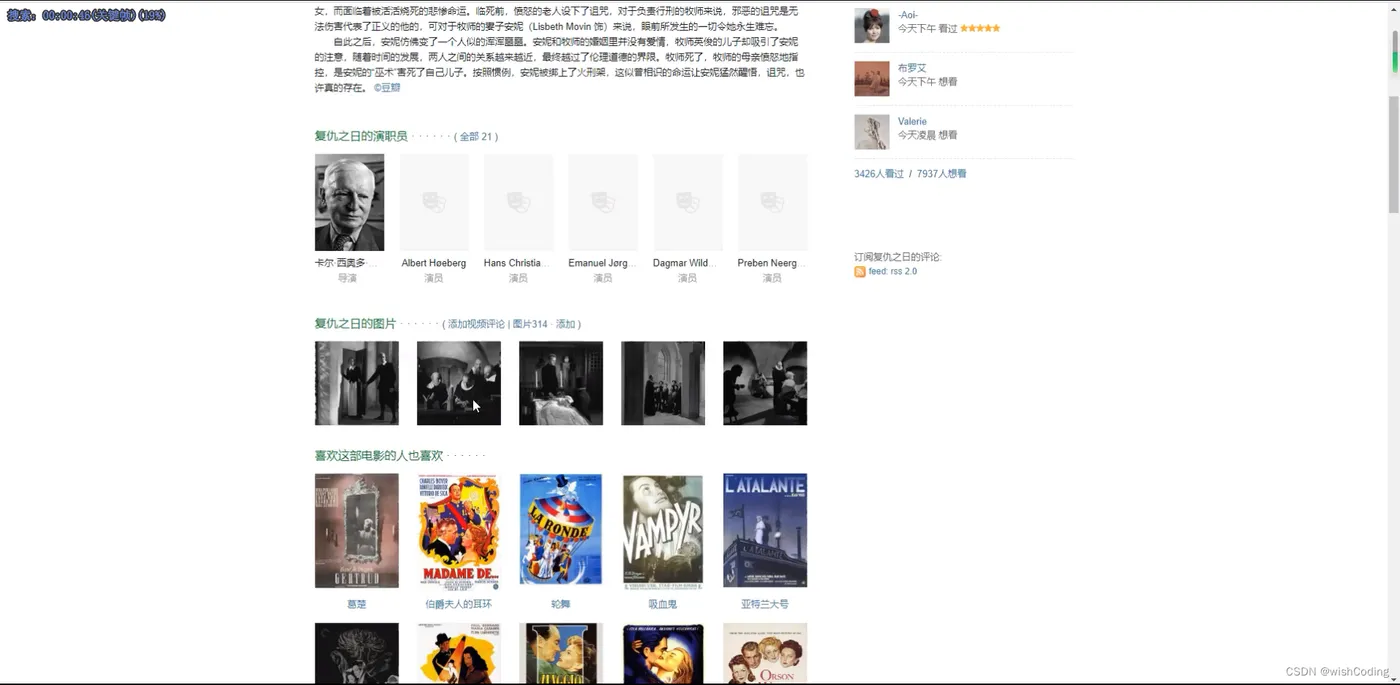The width and height of the screenshot is (1400, 685).
Task: Open the second film still under the cursor
Action: (x=458, y=383)
